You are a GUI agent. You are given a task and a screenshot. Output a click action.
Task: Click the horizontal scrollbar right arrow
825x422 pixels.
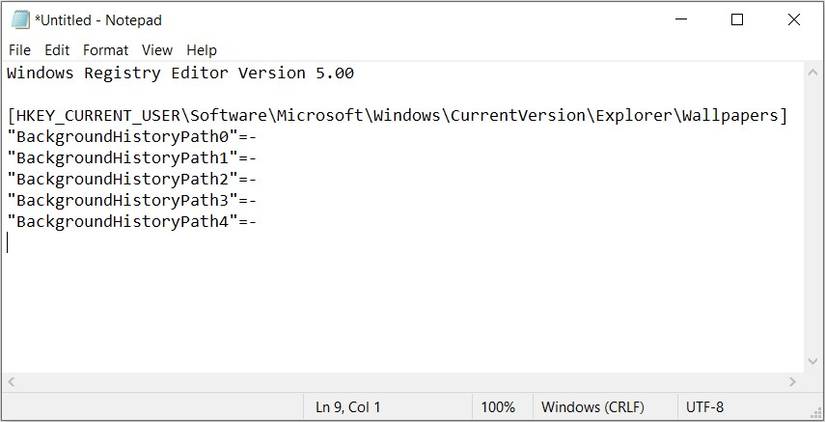pos(793,382)
